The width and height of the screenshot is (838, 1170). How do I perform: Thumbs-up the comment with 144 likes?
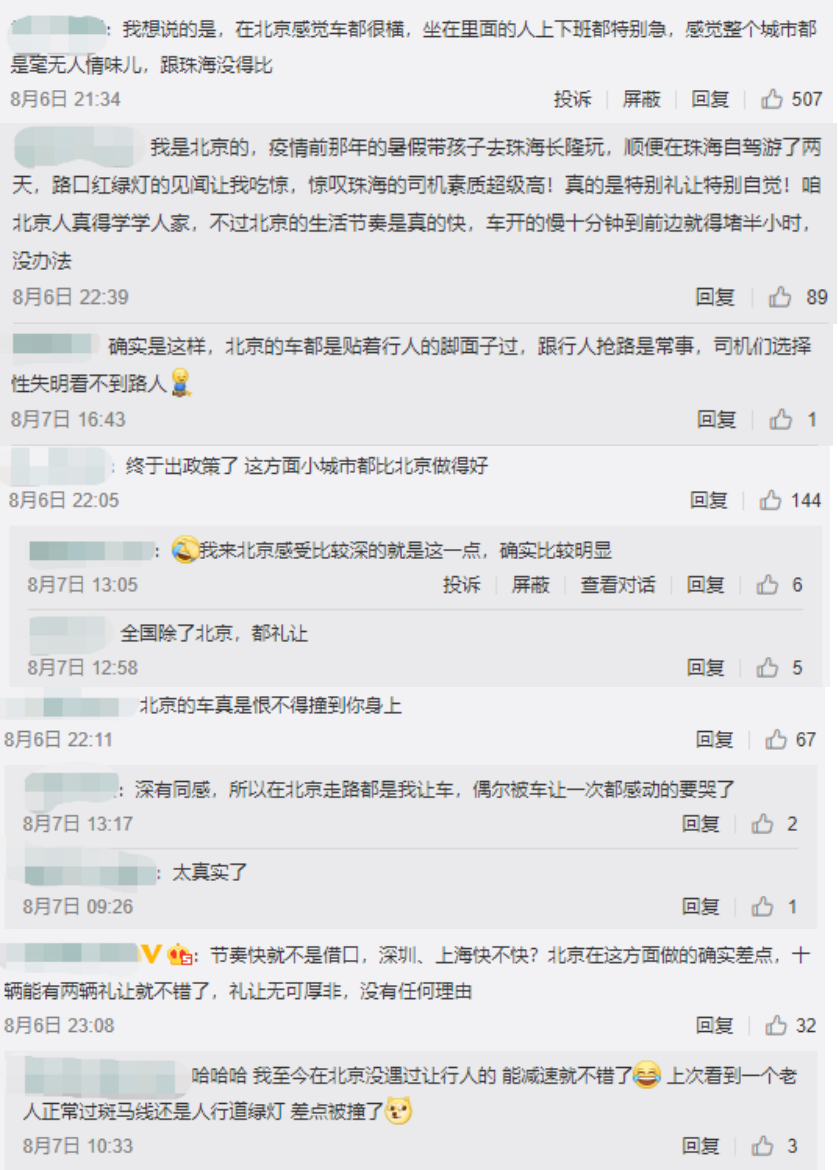pyautogui.click(x=770, y=500)
